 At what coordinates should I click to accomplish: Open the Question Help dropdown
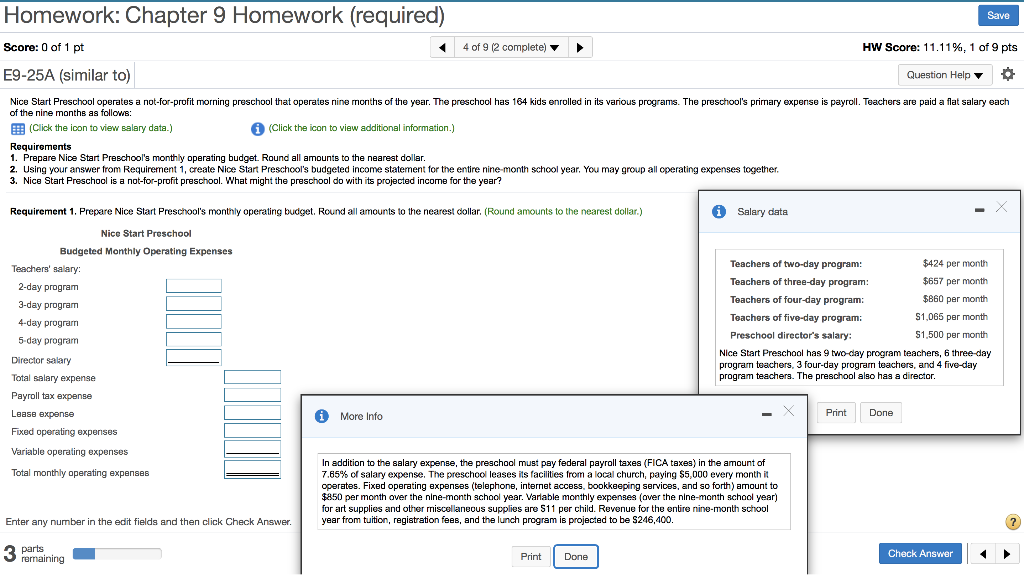click(x=944, y=74)
